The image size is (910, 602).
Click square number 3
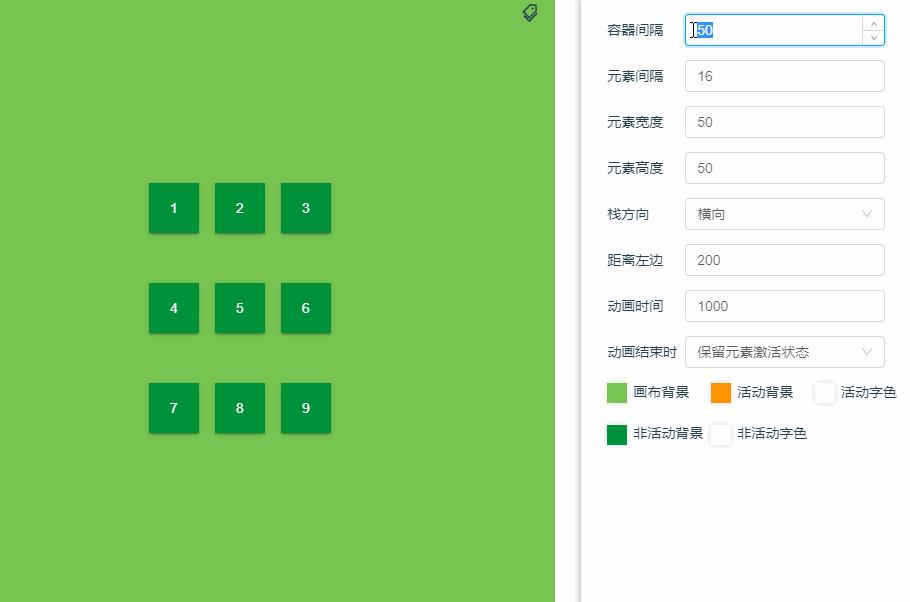[x=306, y=208]
